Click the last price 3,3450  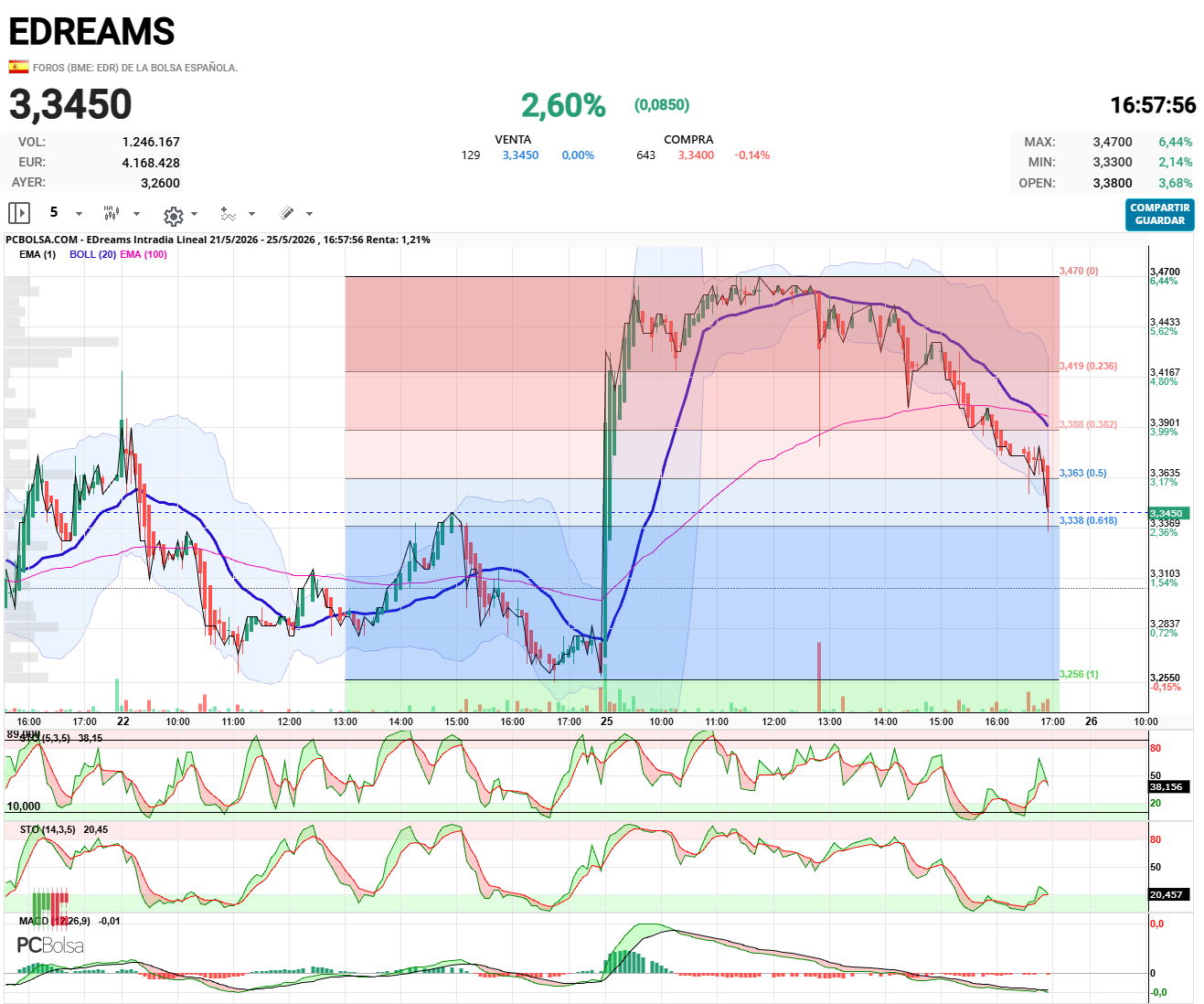[x=70, y=104]
